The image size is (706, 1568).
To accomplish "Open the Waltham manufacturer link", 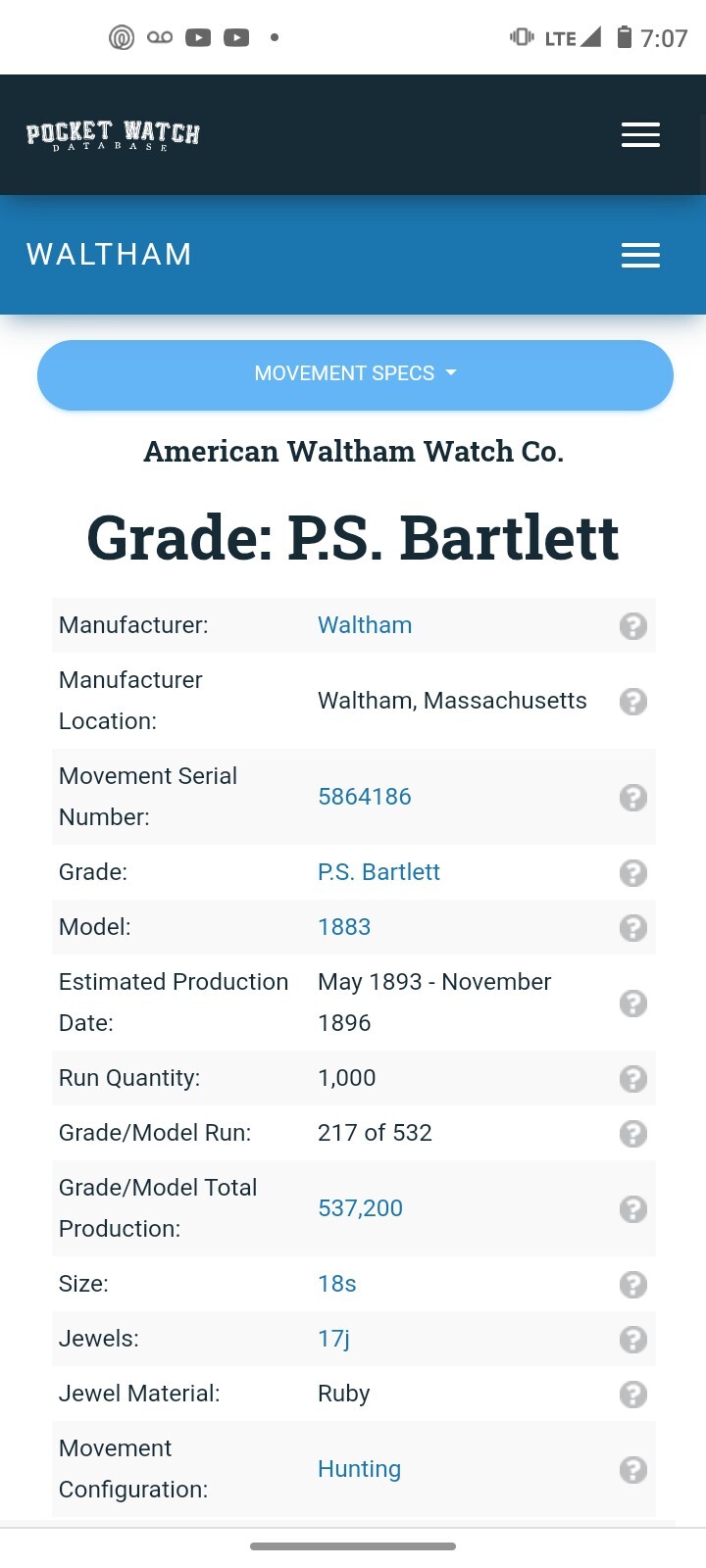I will (365, 625).
